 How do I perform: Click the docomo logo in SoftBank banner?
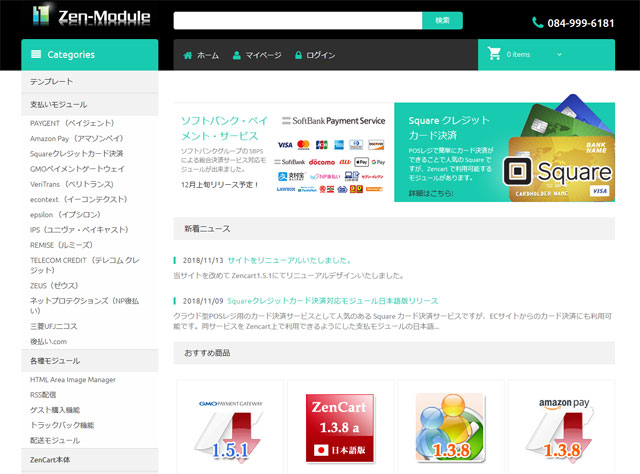[322, 162]
